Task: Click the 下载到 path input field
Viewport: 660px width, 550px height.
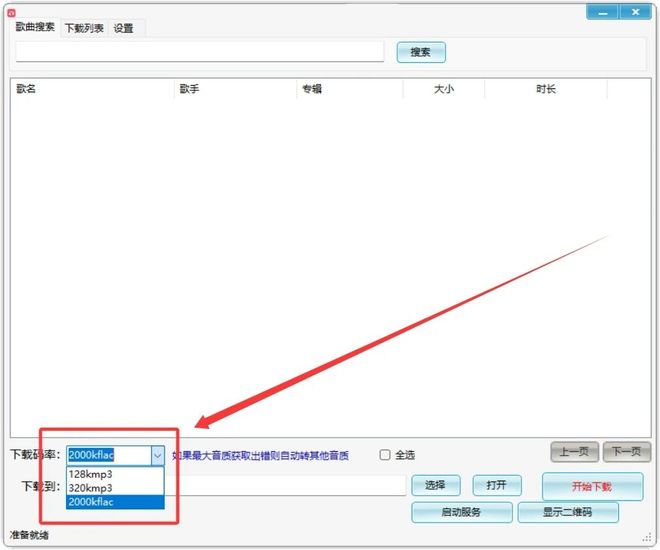Action: (285, 486)
